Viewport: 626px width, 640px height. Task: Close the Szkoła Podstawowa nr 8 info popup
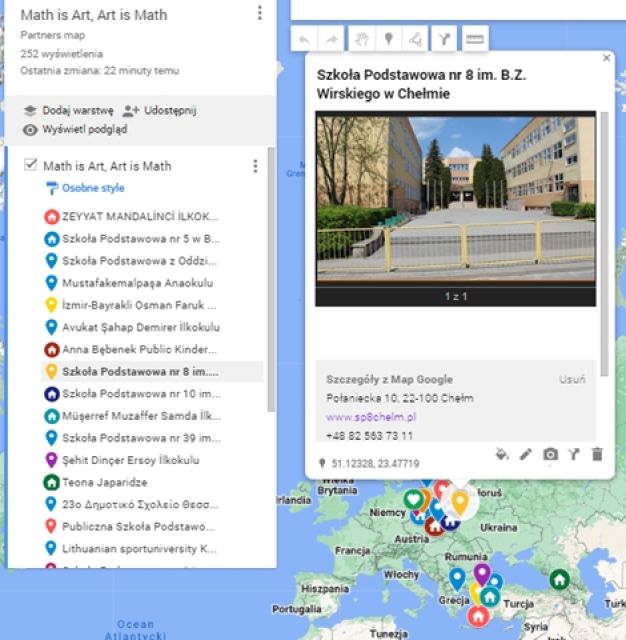606,58
